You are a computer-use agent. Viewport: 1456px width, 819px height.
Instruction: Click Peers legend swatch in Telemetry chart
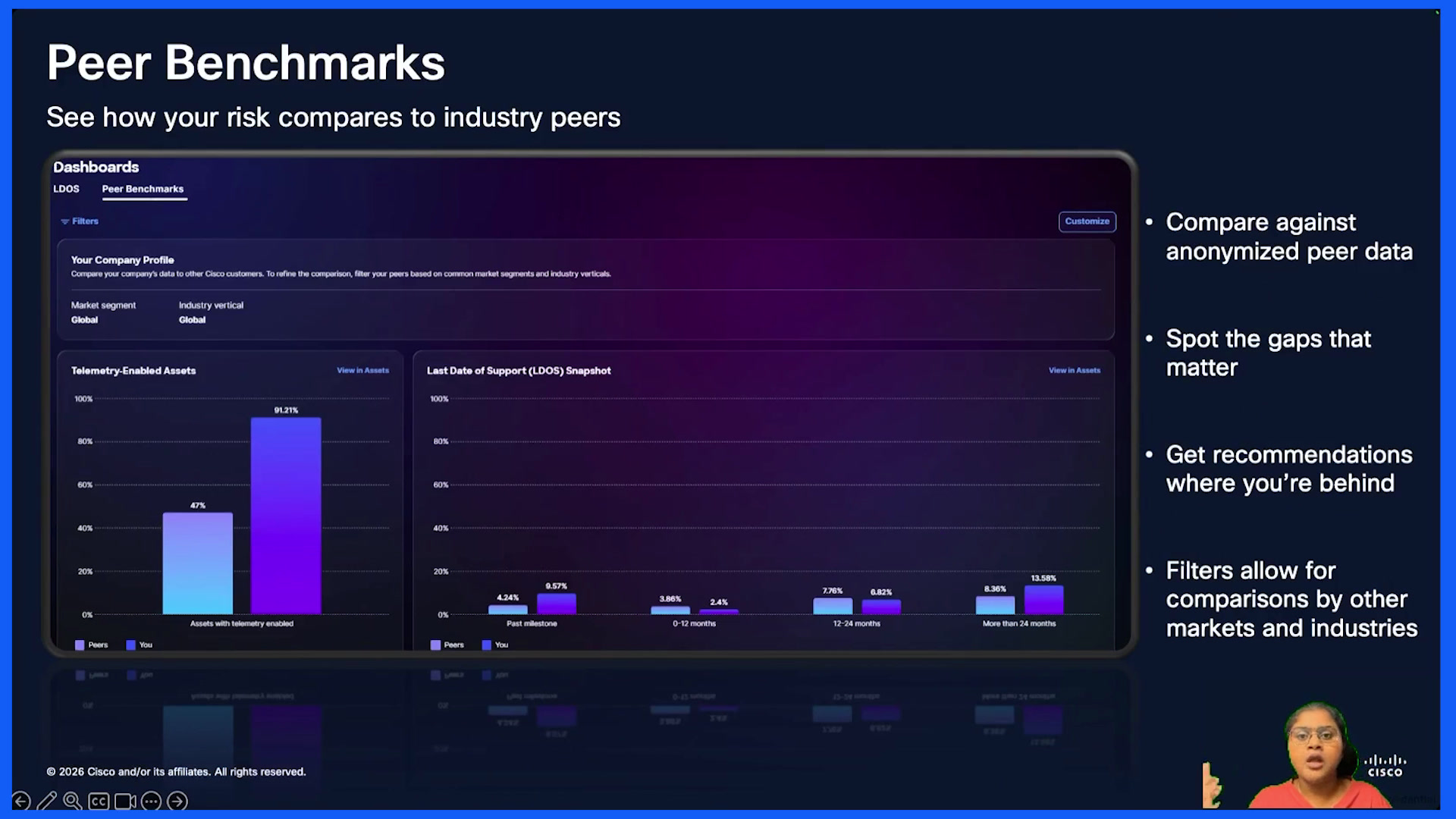click(x=80, y=645)
